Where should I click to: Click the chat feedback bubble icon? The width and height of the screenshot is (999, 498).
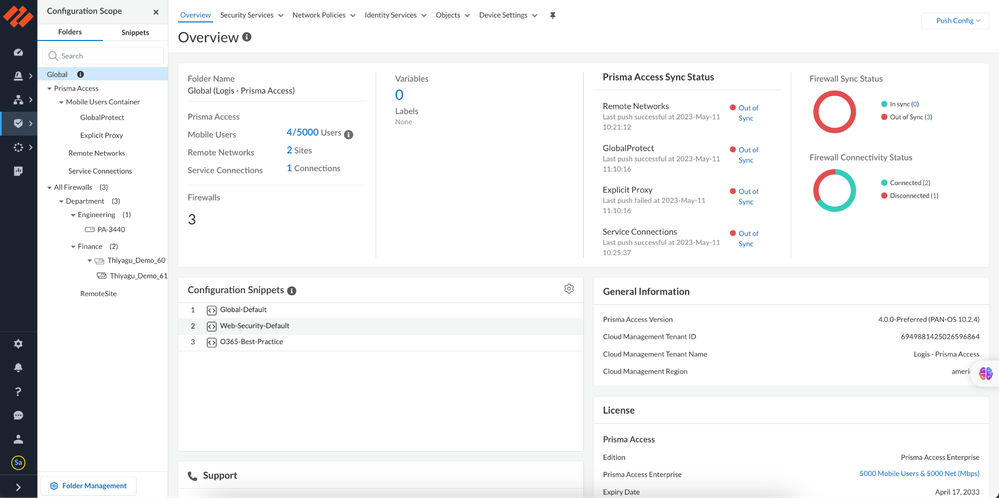pos(18,415)
